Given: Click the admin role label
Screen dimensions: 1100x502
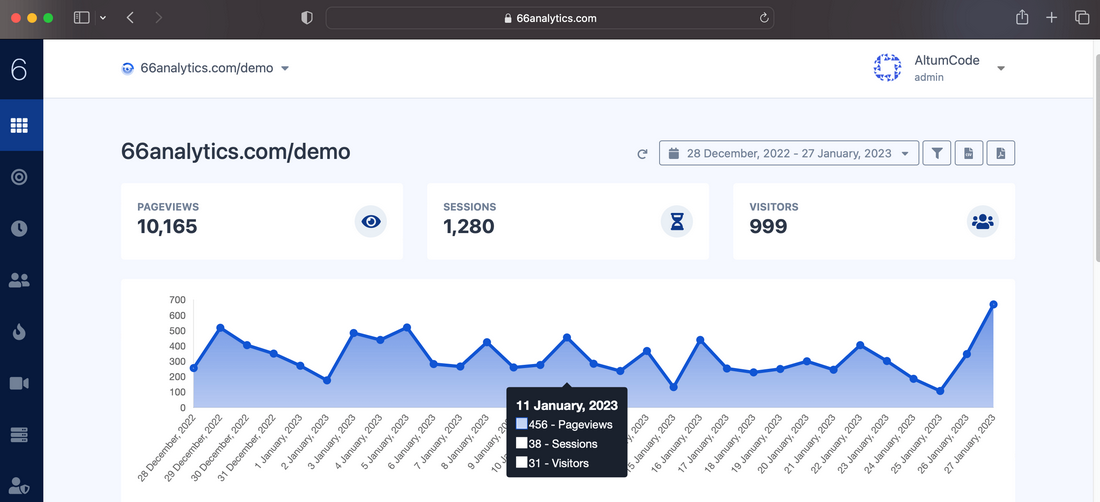Looking at the screenshot, I should [x=929, y=77].
